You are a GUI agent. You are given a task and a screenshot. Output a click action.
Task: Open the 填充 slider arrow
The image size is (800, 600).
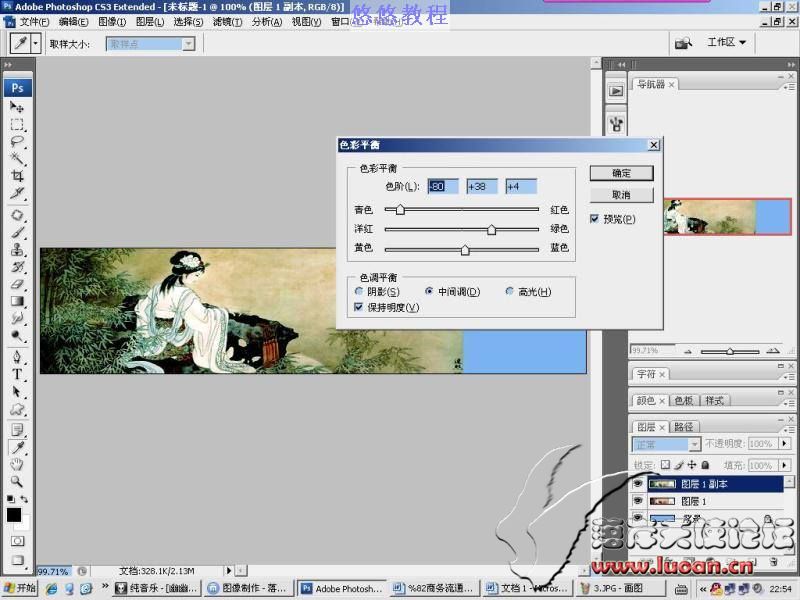coord(785,465)
